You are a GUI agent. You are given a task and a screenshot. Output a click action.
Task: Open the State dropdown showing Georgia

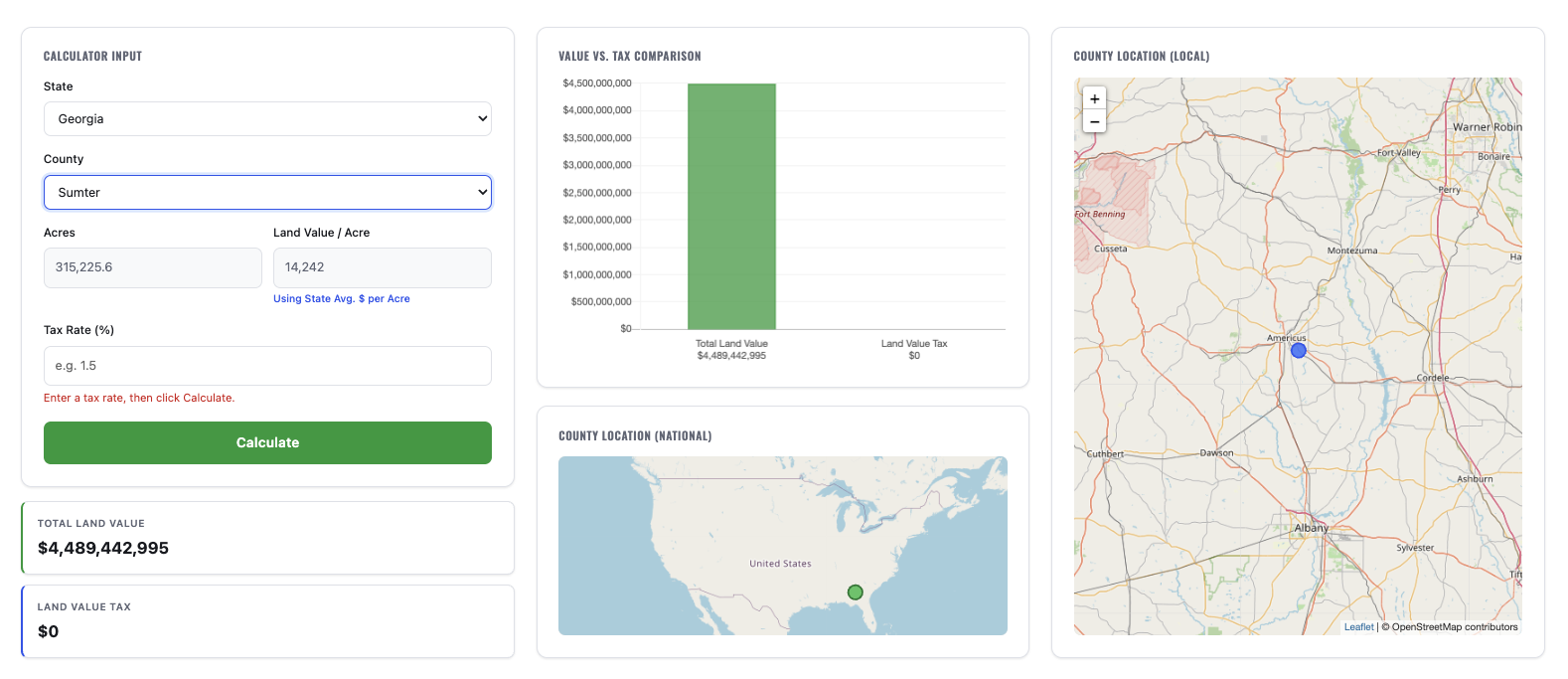pos(267,119)
